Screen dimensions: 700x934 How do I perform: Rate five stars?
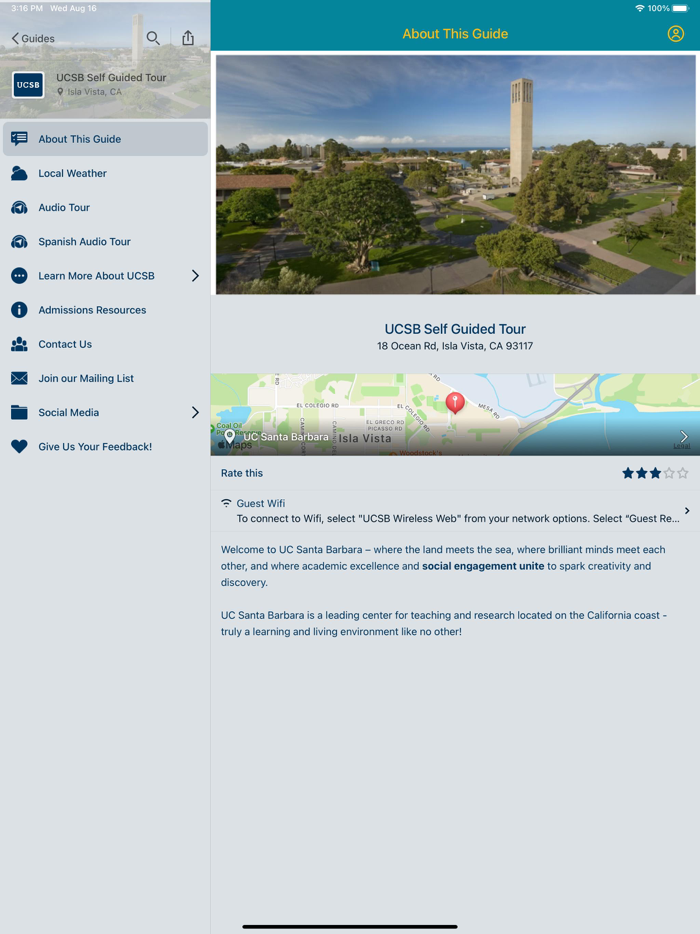point(683,473)
